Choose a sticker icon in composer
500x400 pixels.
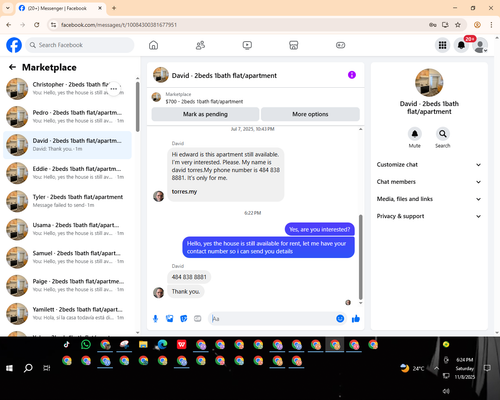click(x=184, y=319)
